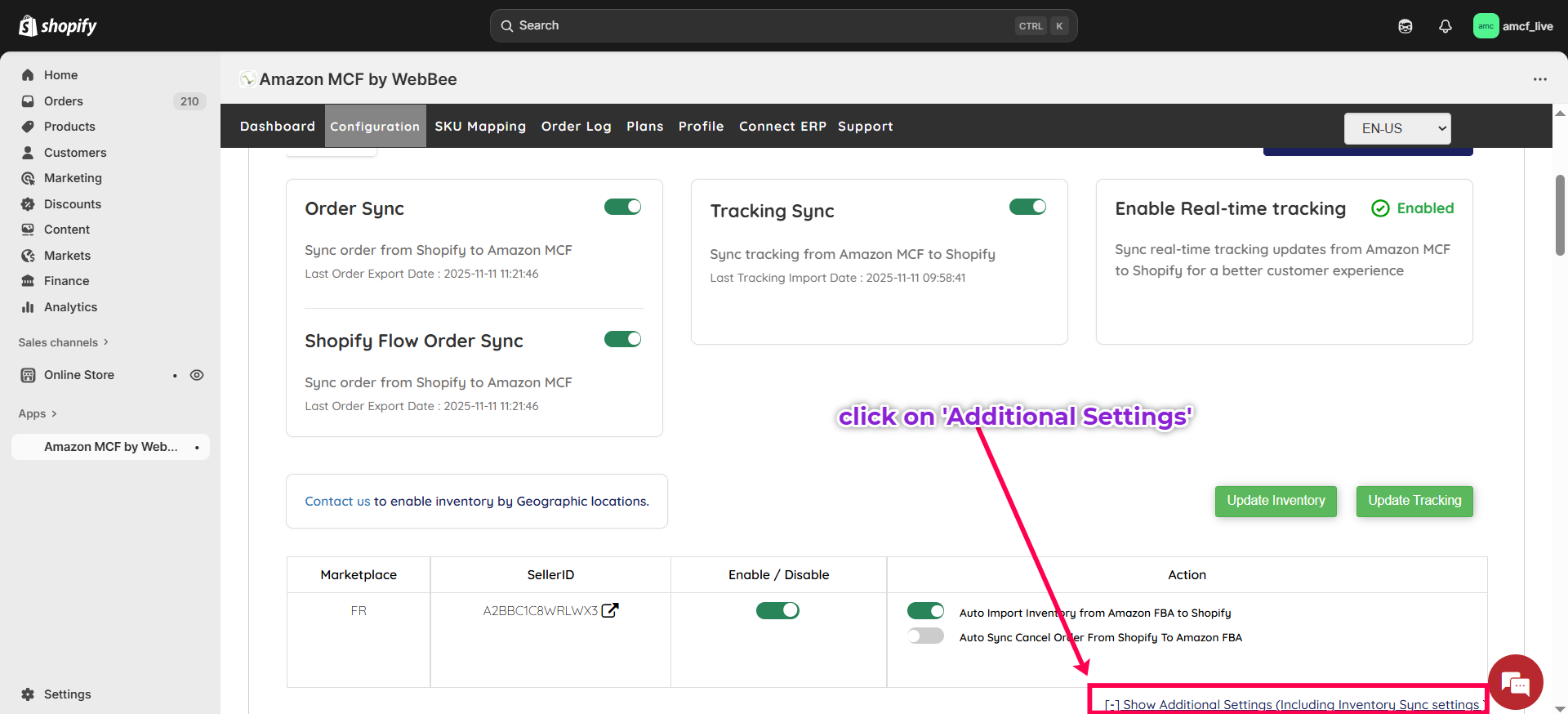Open the Sidekick assistant icon in top bar
This screenshot has width=1568, height=714.
[1405, 26]
